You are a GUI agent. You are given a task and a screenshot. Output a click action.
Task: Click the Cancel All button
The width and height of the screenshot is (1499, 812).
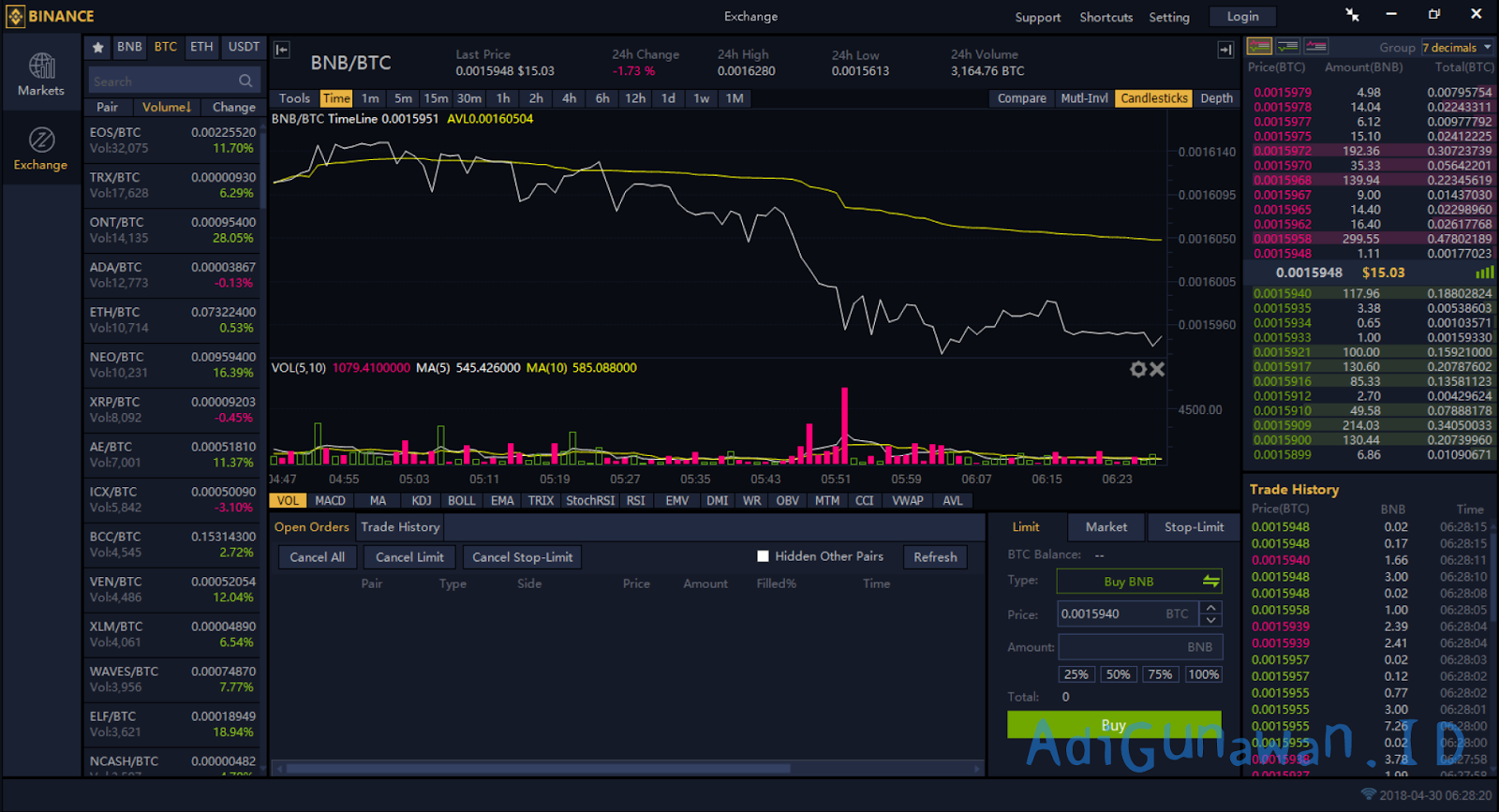[x=317, y=557]
